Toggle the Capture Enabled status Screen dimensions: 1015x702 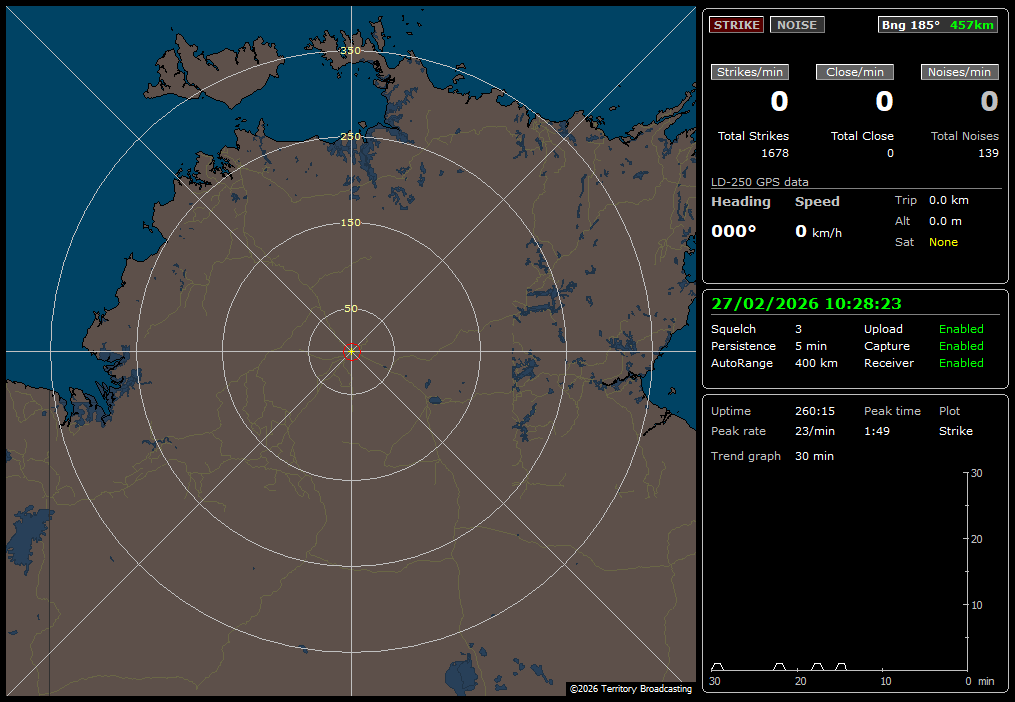tap(960, 346)
